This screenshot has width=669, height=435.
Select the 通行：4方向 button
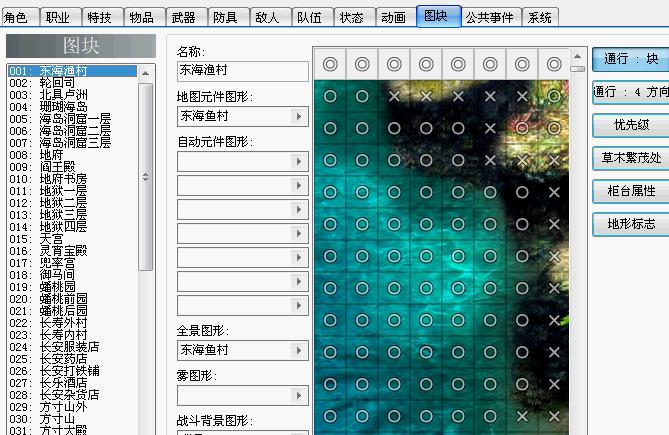pos(631,92)
